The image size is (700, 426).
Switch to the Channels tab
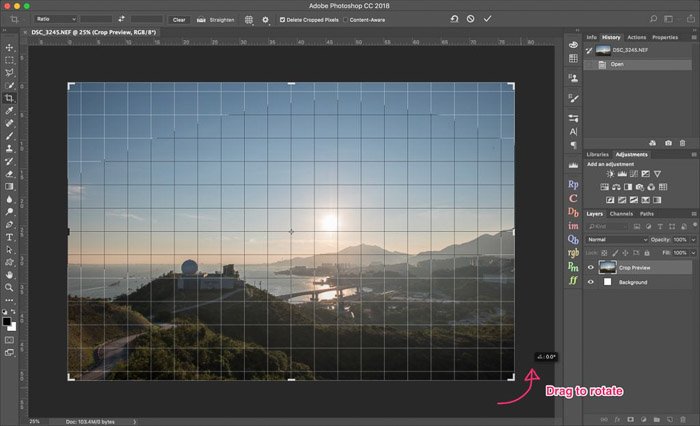621,214
